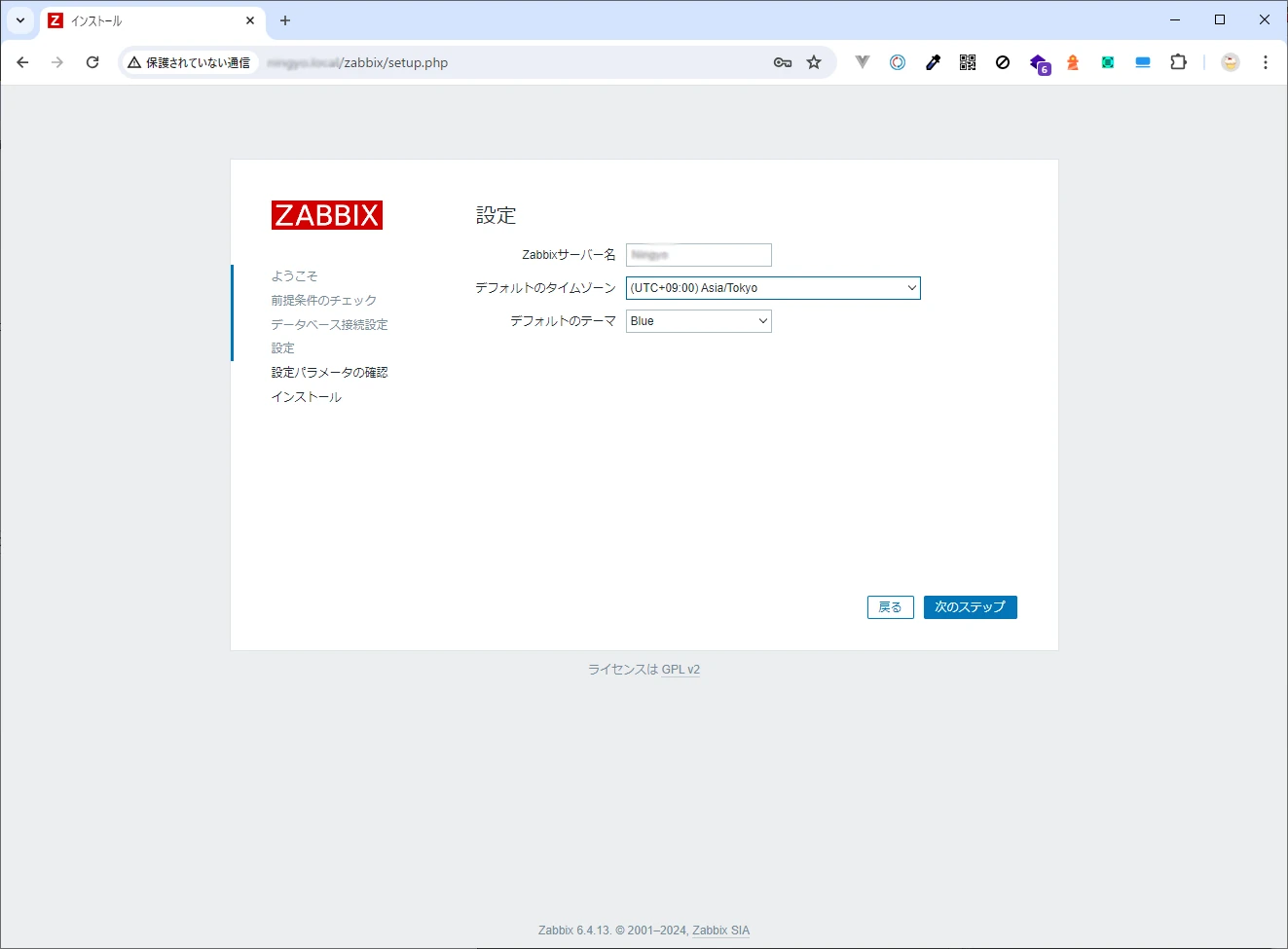Open the default theme dropdown showing Blue
This screenshot has width=1288, height=949.
click(699, 321)
